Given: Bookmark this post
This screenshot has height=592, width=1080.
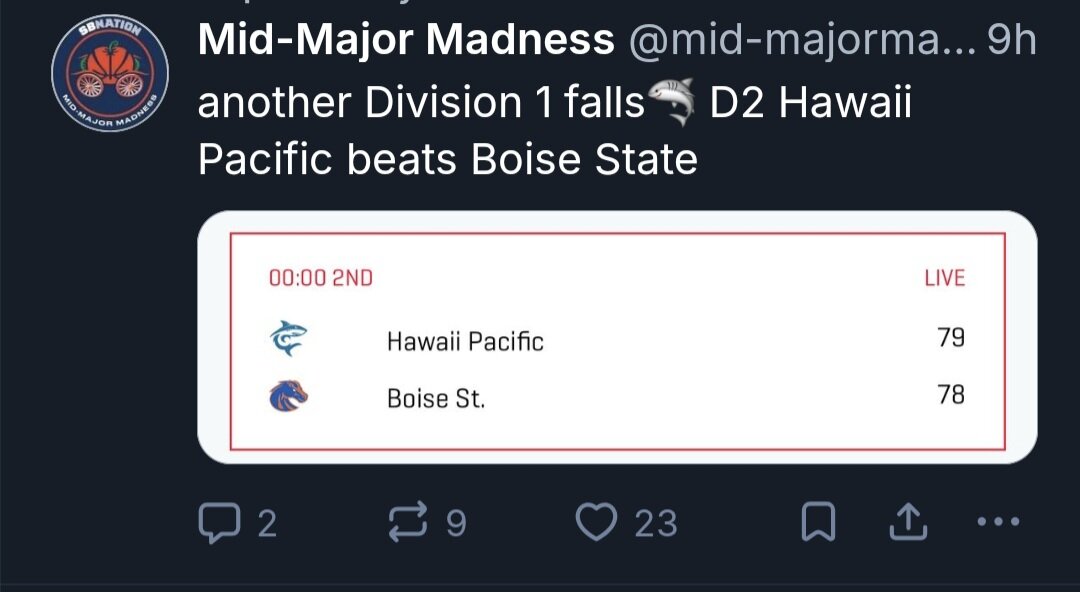Looking at the screenshot, I should click(x=818, y=522).
